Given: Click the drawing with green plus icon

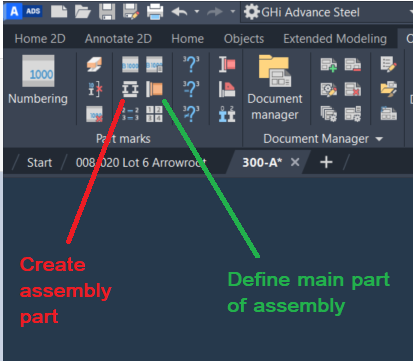Looking at the screenshot, I should pyautogui.click(x=329, y=64).
